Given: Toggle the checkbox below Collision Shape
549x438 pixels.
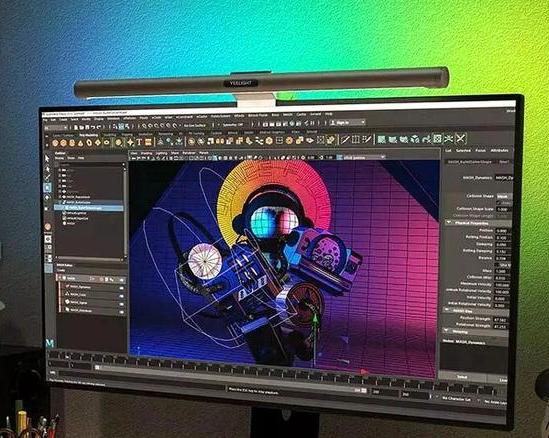Looking at the screenshot, I should (x=500, y=202).
